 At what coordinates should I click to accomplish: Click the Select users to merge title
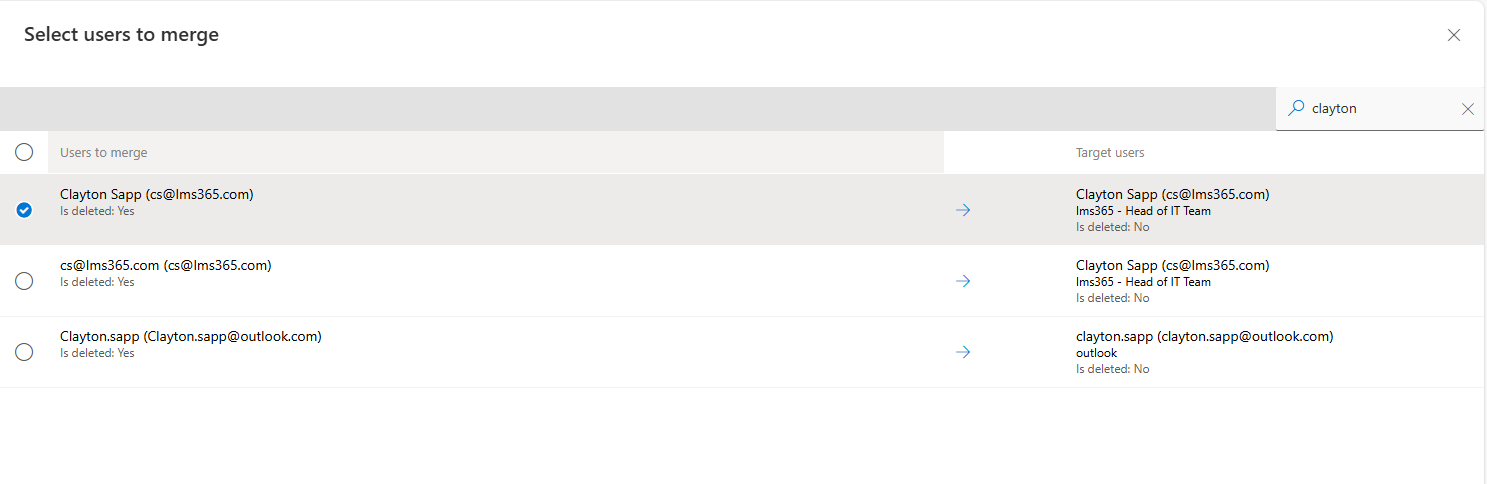[121, 34]
